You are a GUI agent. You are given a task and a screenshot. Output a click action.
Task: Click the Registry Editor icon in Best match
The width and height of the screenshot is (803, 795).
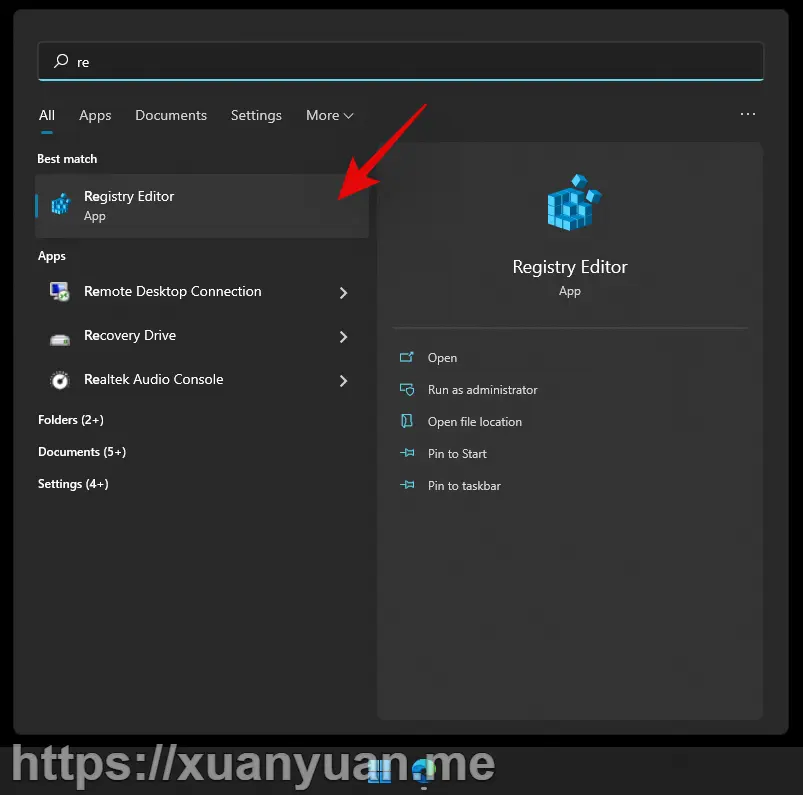tap(61, 205)
